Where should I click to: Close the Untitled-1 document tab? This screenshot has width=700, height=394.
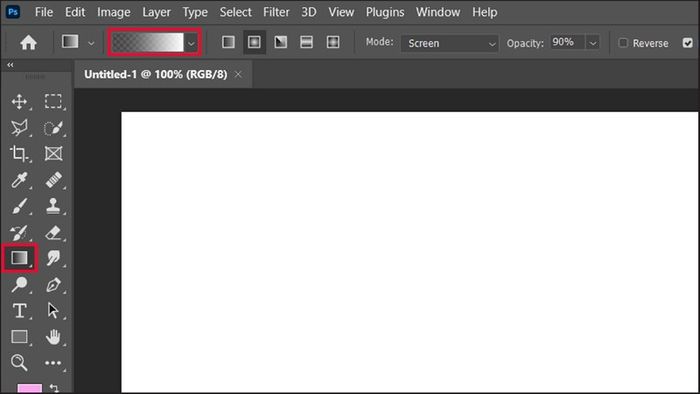click(238, 75)
